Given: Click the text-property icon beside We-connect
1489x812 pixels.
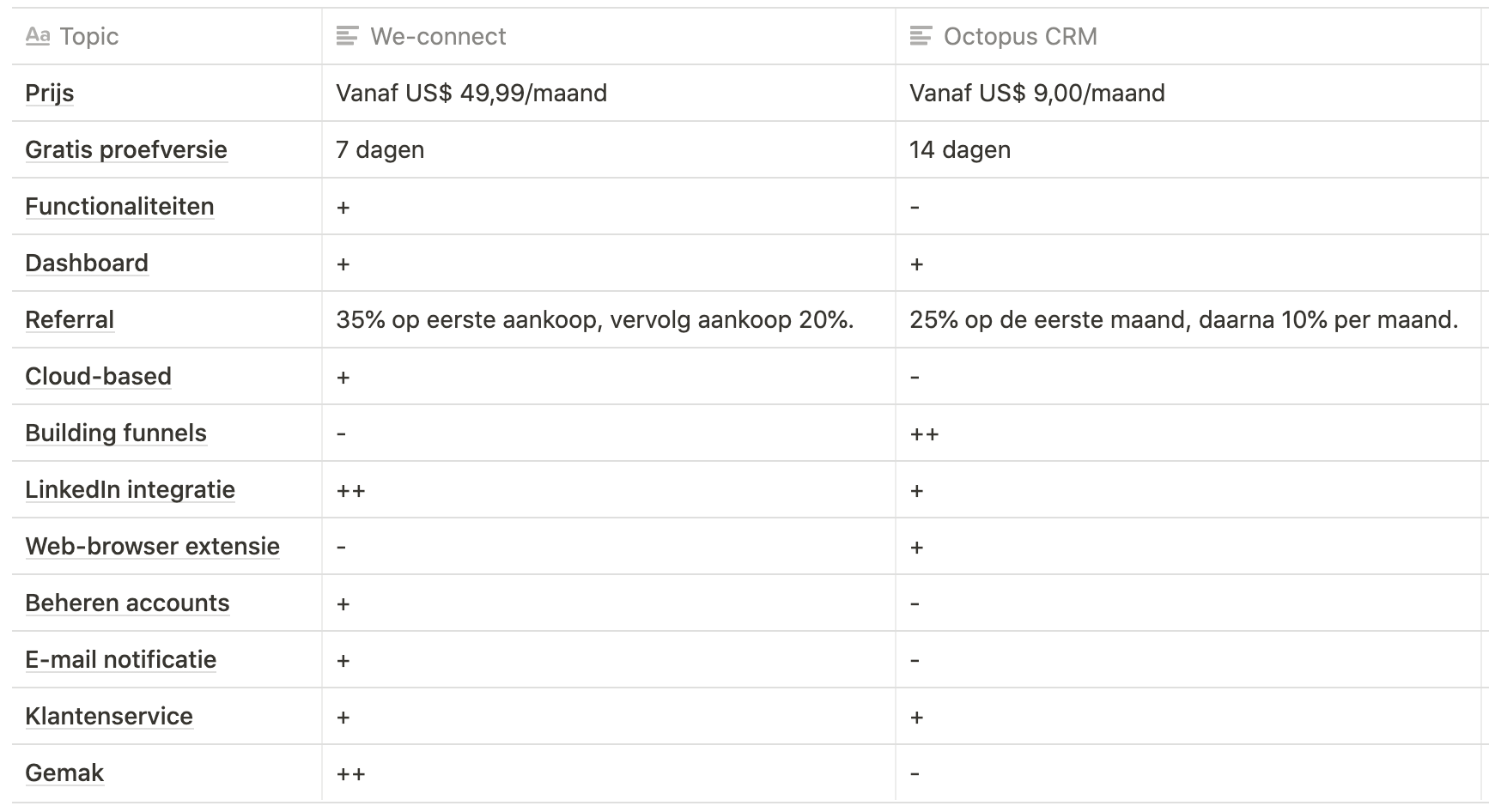Looking at the screenshot, I should (x=347, y=36).
